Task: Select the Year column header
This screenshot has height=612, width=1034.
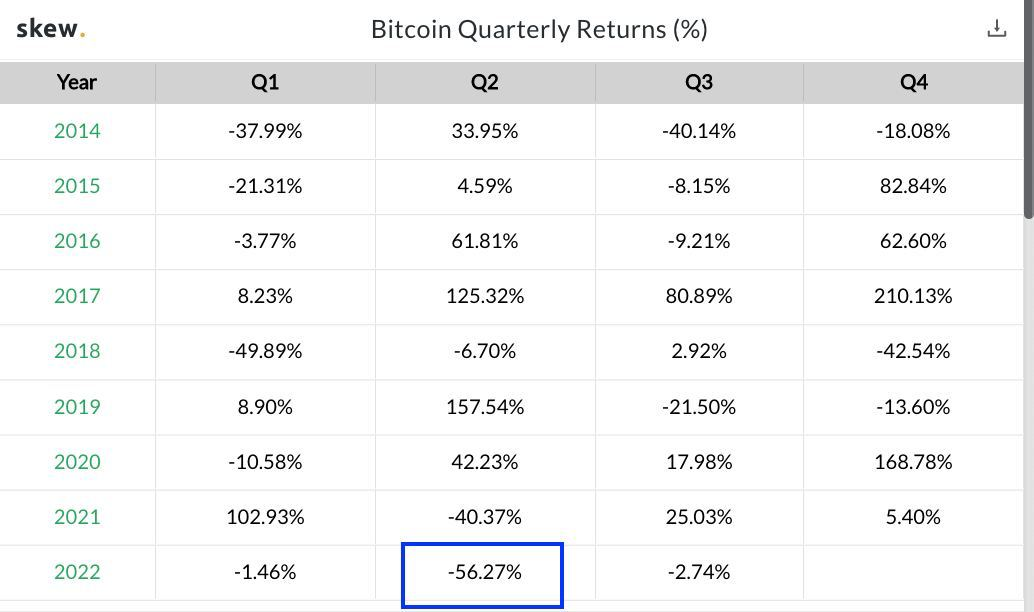Action: pyautogui.click(x=77, y=83)
